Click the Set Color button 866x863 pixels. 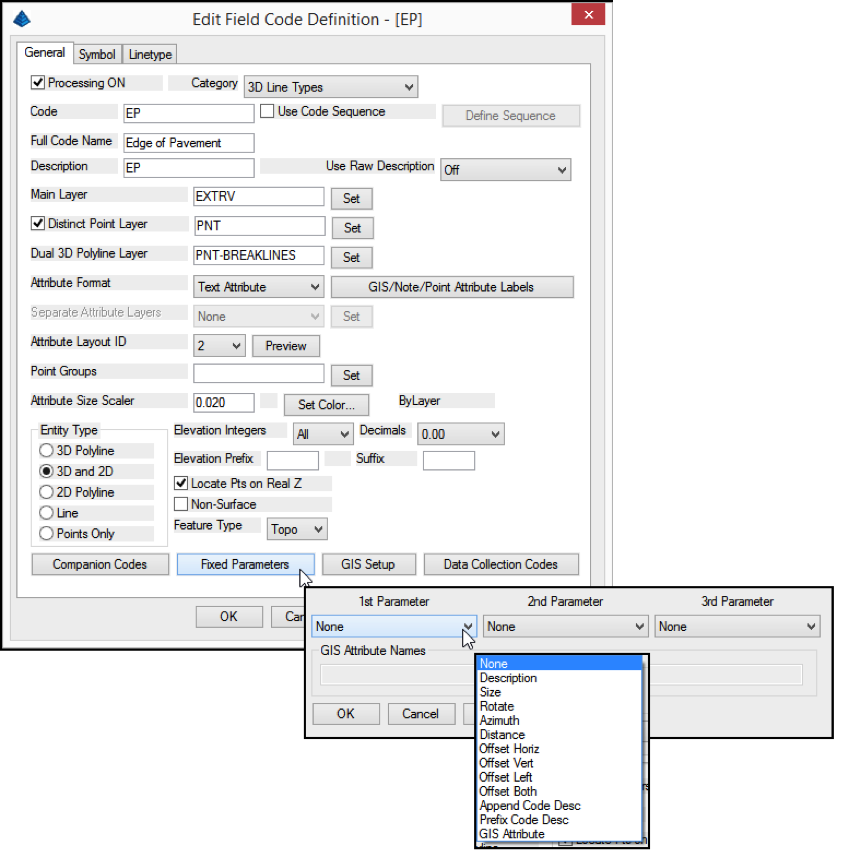(326, 405)
